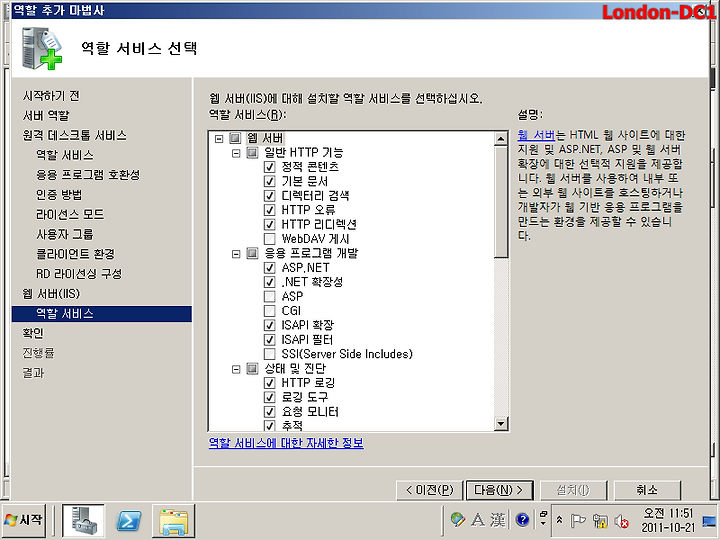Toggle ASP.NET checkbox
The width and height of the screenshot is (720, 540).
coord(270,268)
